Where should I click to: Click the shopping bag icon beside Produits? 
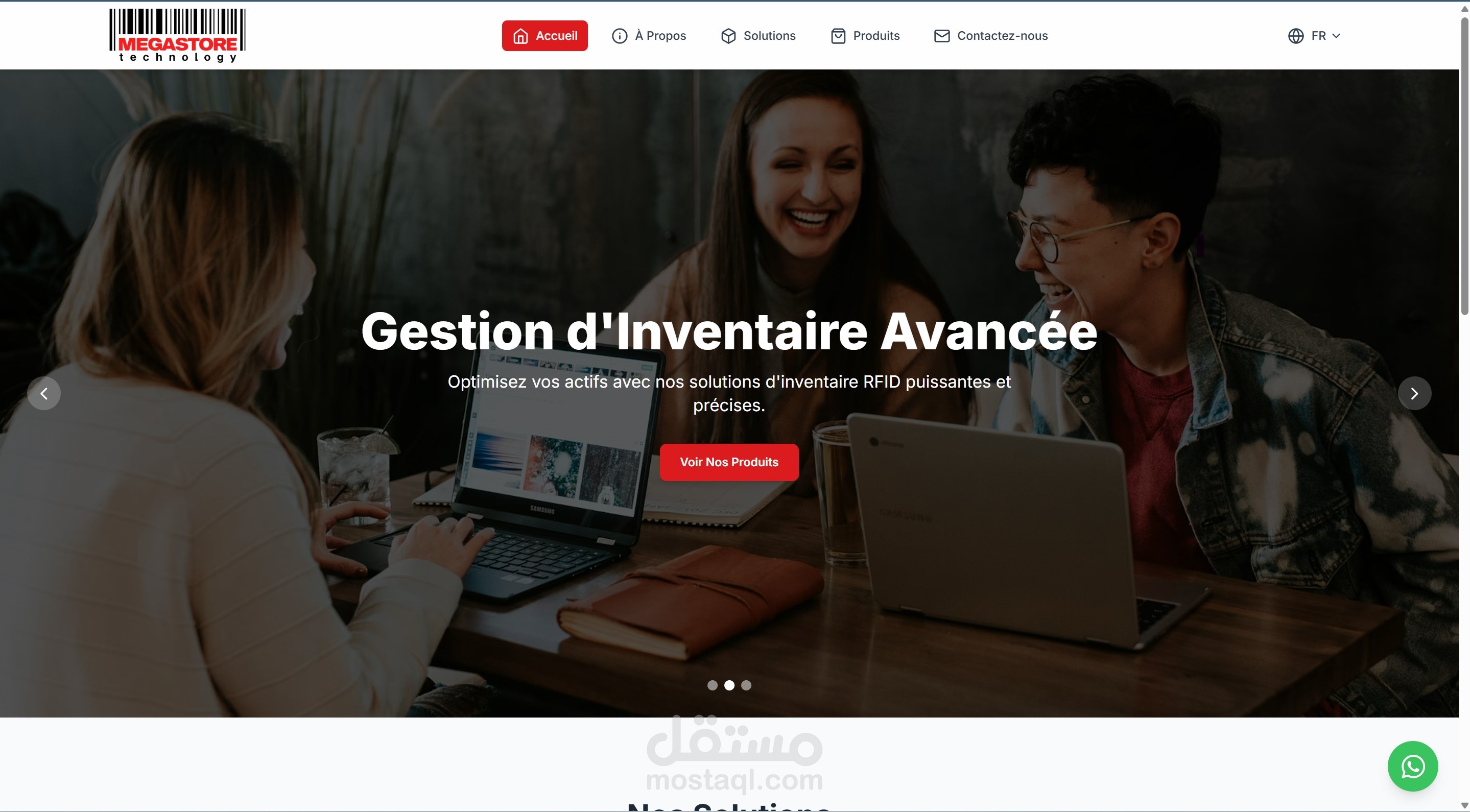(838, 36)
